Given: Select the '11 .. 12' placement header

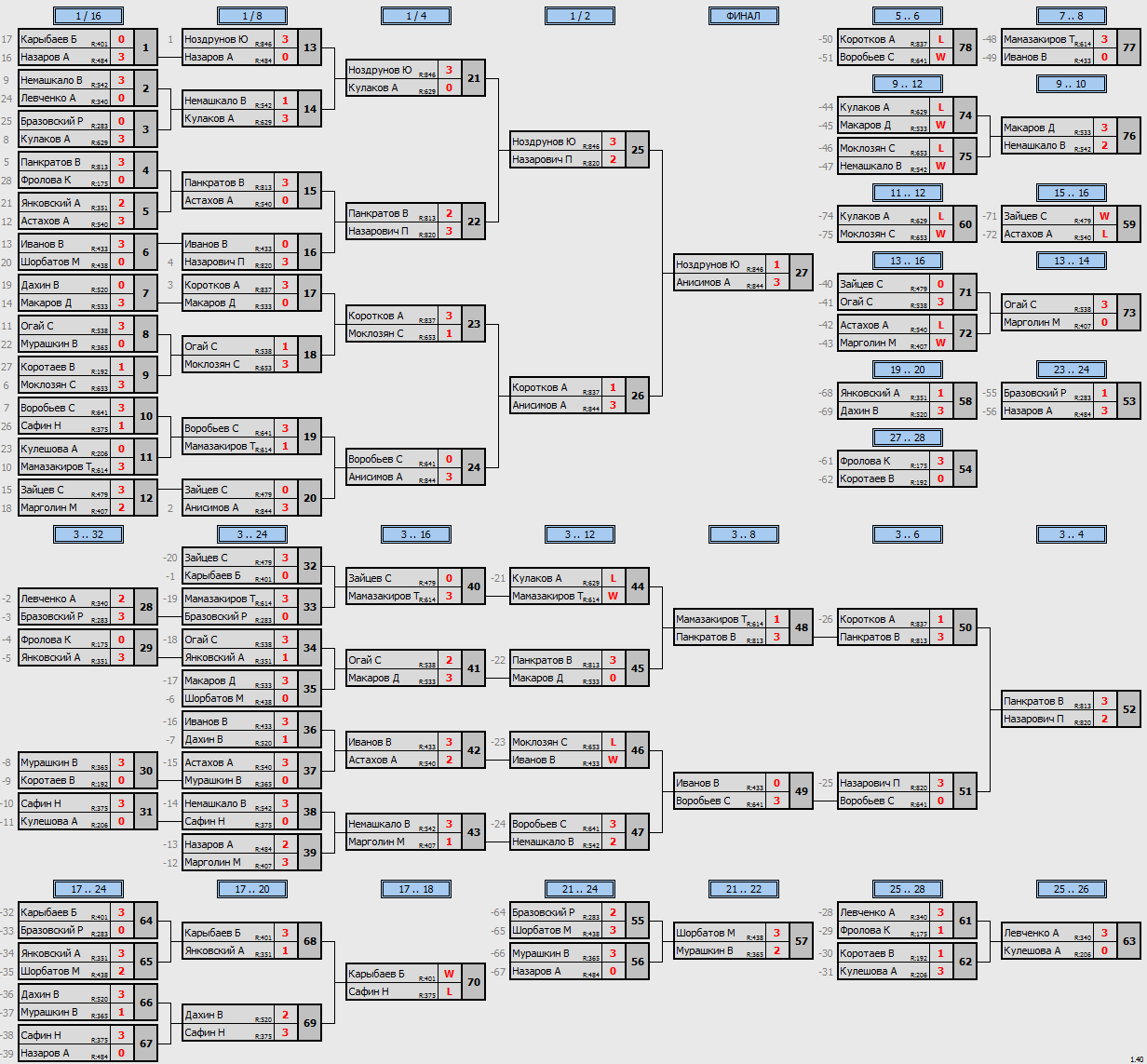Looking at the screenshot, I should point(908,193).
